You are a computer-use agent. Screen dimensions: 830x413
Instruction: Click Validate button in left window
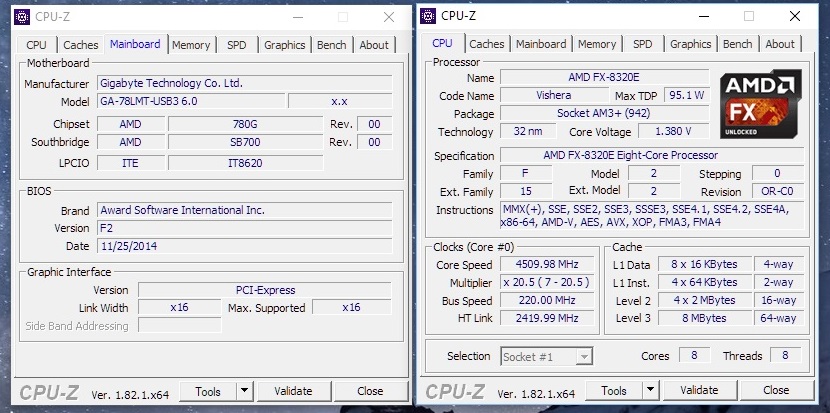pyautogui.click(x=293, y=391)
